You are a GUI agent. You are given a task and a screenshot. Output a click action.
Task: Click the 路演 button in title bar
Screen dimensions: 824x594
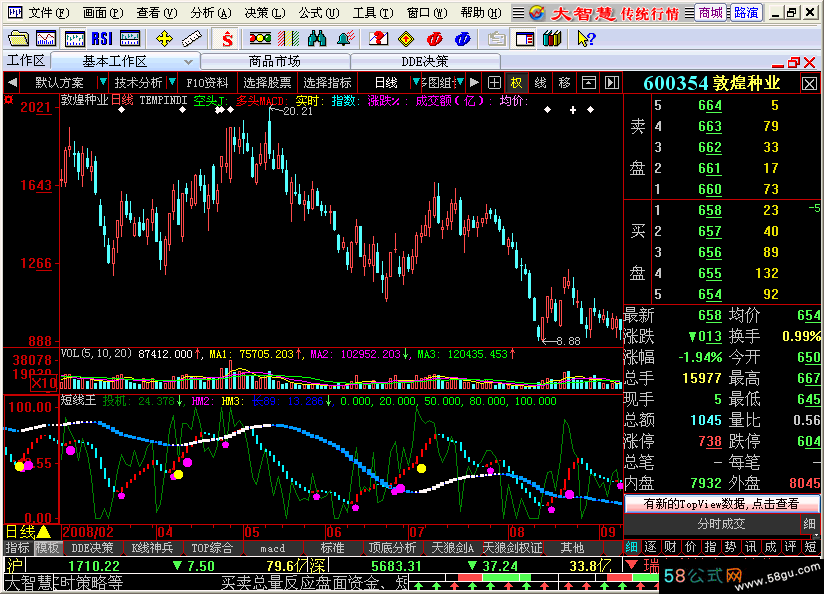pos(746,13)
